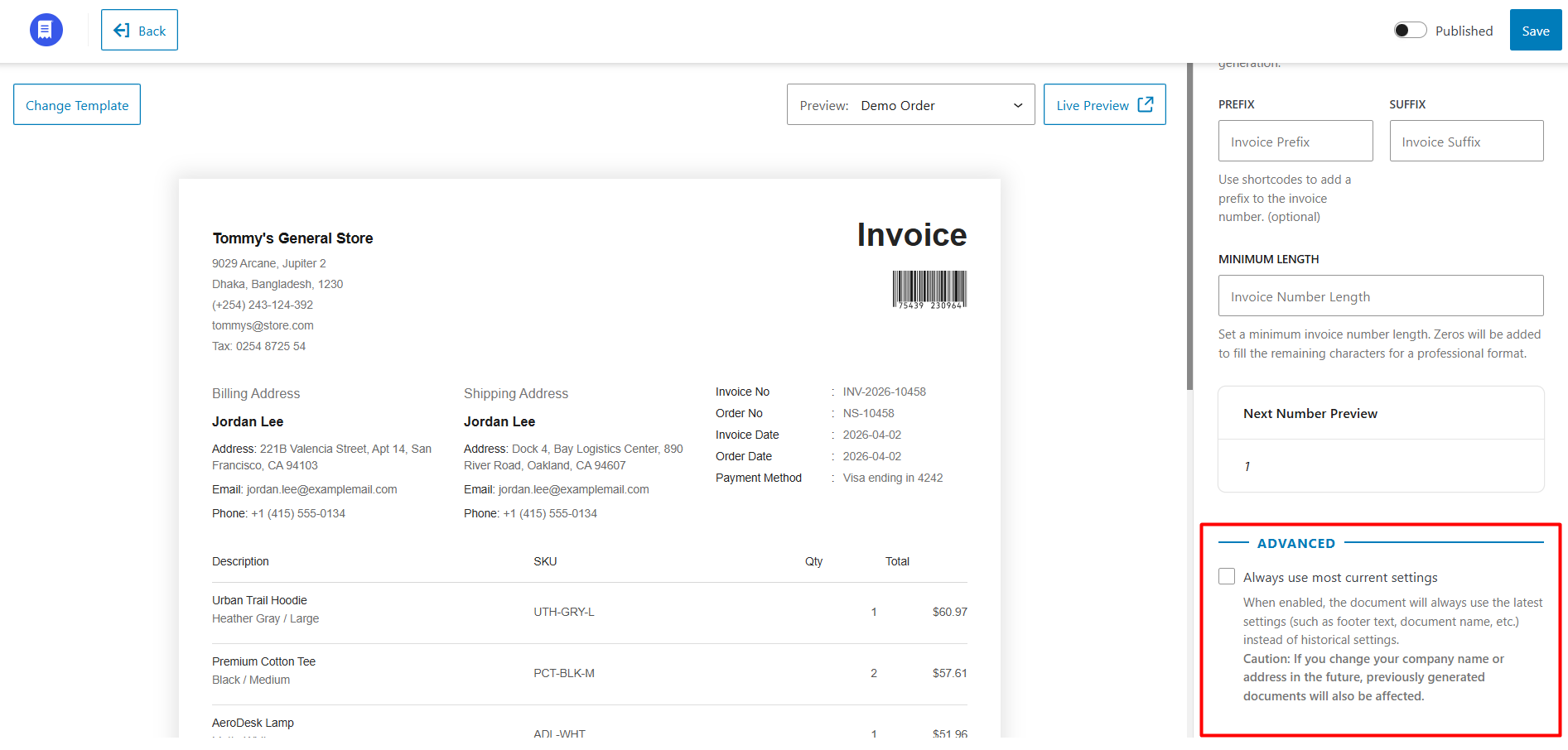Screen dimensions: 1568x750
Task: Focus the Invoice Prefix field
Action: (1295, 141)
